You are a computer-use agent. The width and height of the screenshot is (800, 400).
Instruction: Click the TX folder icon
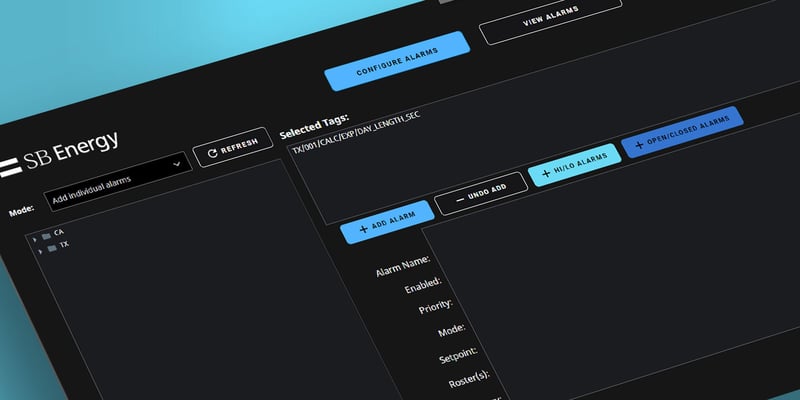click(x=52, y=248)
